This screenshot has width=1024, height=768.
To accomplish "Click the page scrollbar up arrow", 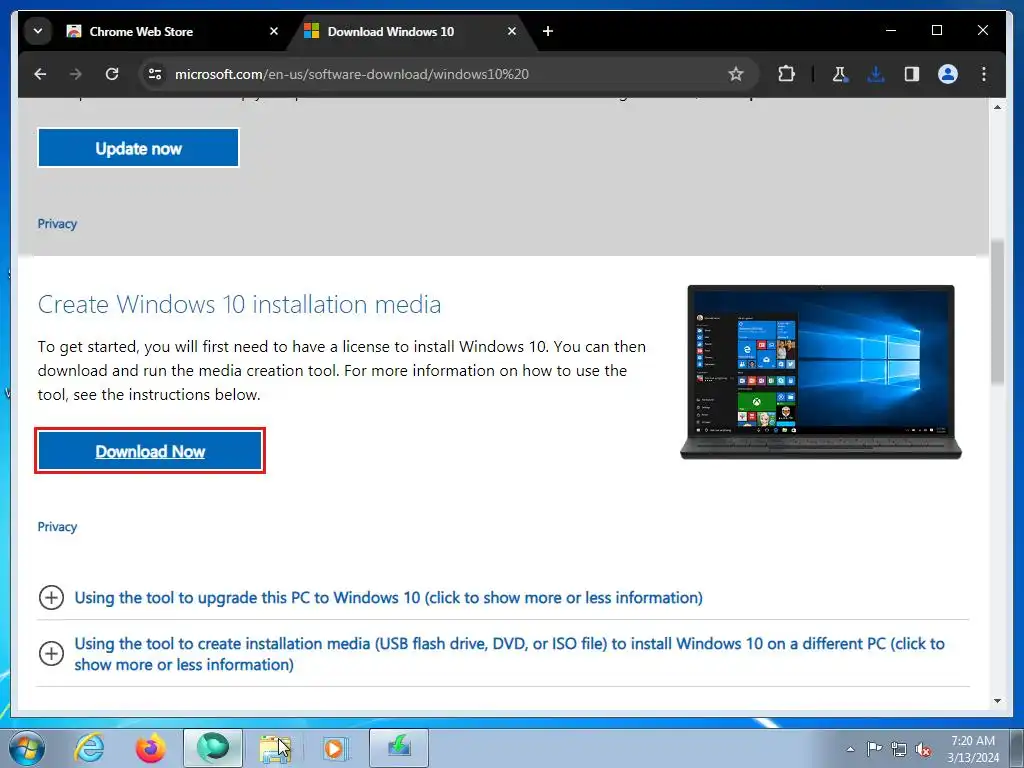I will [997, 106].
